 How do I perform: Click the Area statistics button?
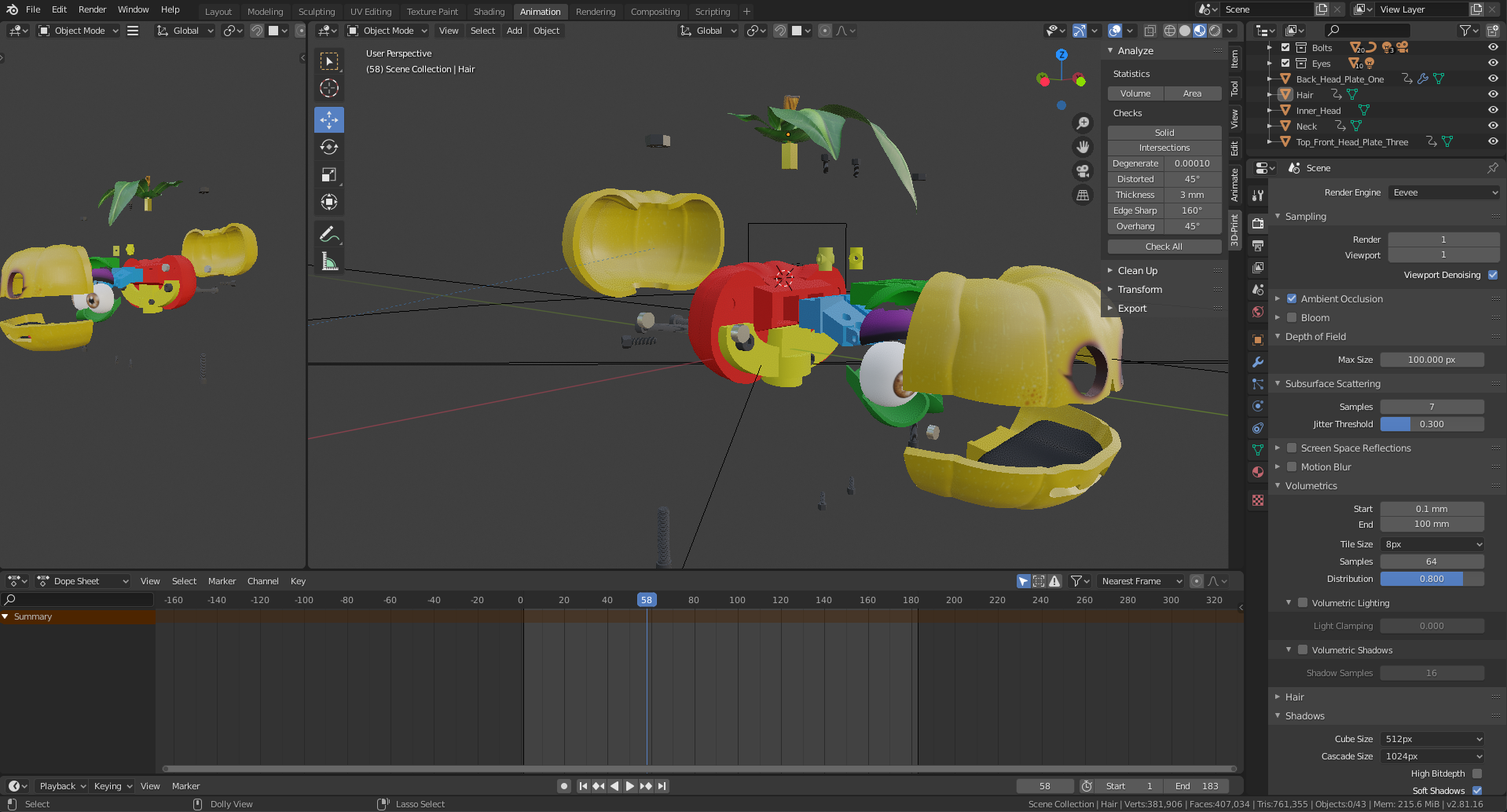(x=1192, y=93)
